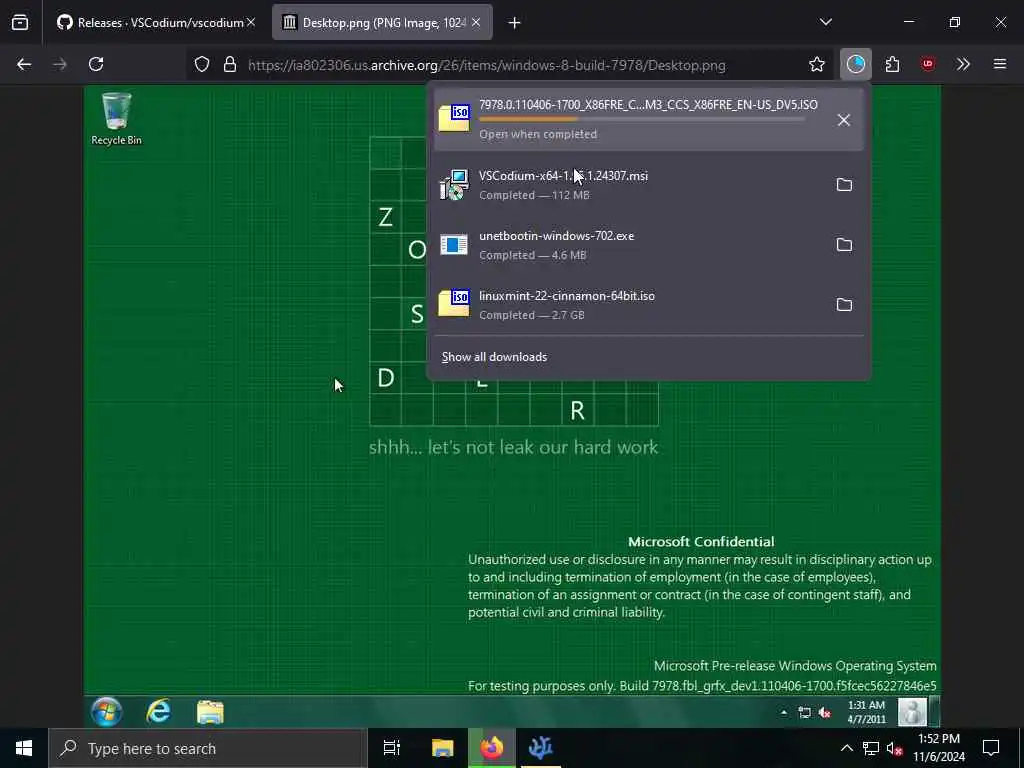Bookmark this page with the star

point(816,65)
